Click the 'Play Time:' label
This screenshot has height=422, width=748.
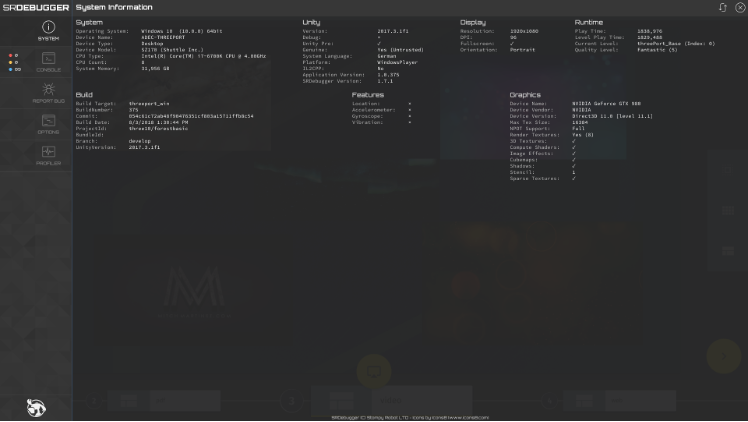coord(590,31)
